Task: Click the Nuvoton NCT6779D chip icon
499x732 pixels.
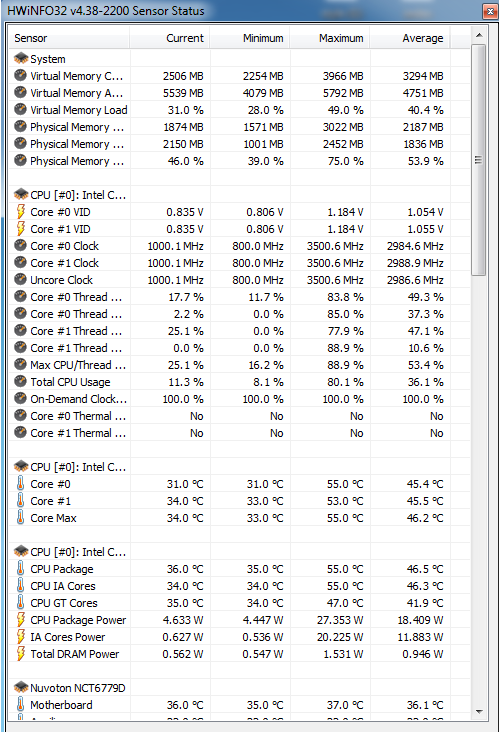Action: tap(21, 687)
